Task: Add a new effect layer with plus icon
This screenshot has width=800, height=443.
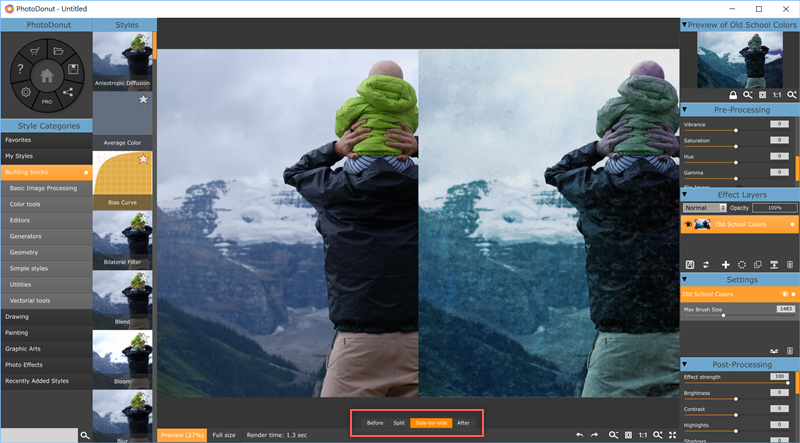Action: (725, 264)
